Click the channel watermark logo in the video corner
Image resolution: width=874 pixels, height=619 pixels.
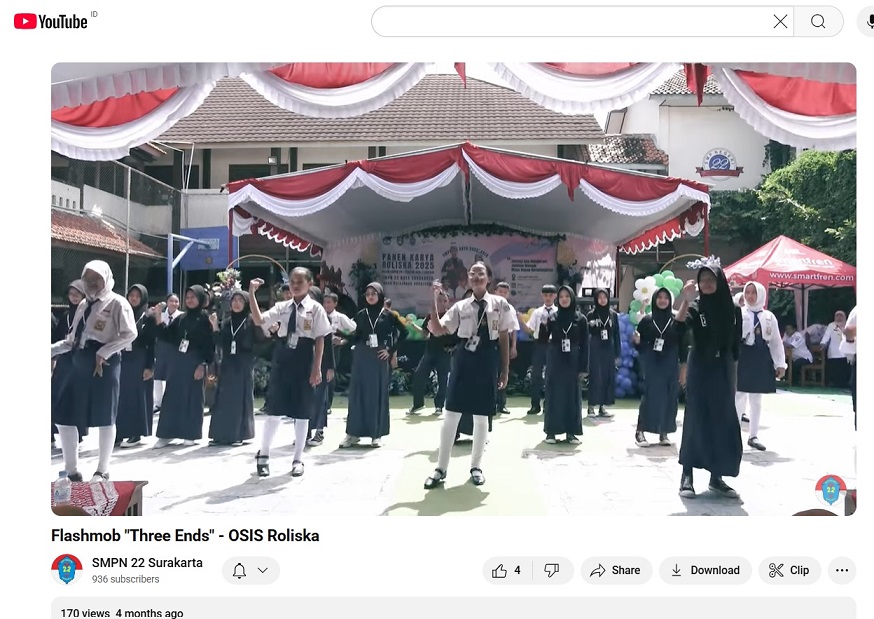point(830,490)
